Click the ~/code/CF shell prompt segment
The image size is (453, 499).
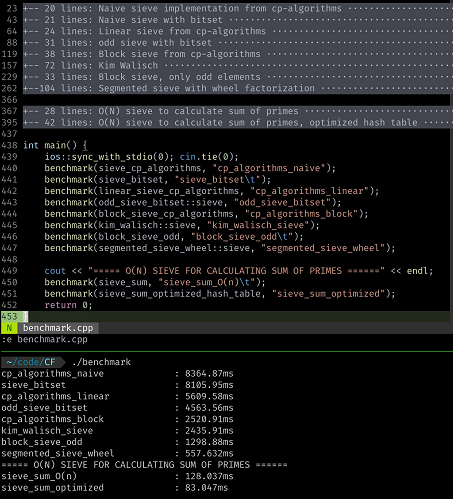31,362
